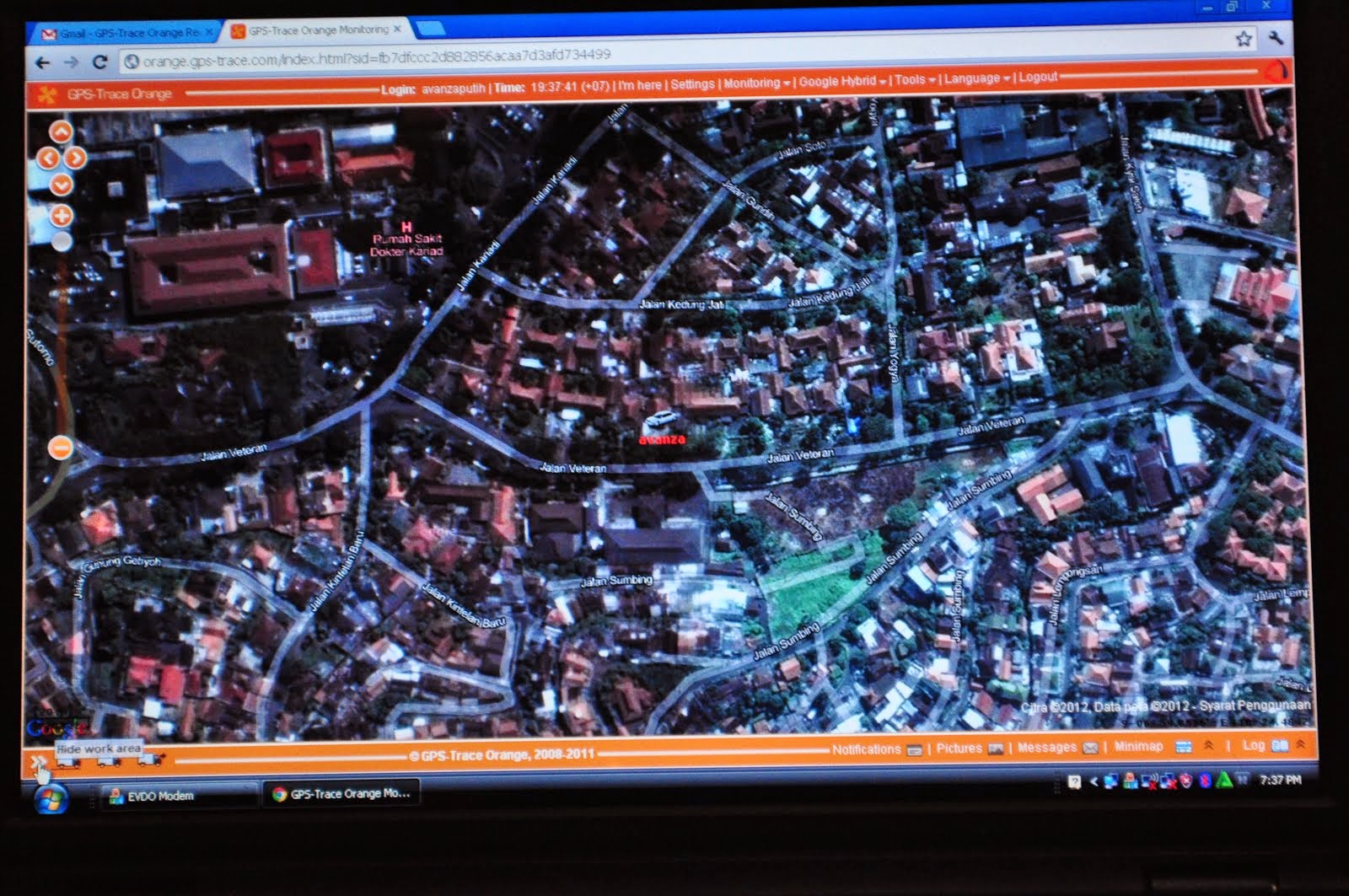Screen dimensions: 1349x896
Task: Click the Minimap icon
Action: (1183, 746)
